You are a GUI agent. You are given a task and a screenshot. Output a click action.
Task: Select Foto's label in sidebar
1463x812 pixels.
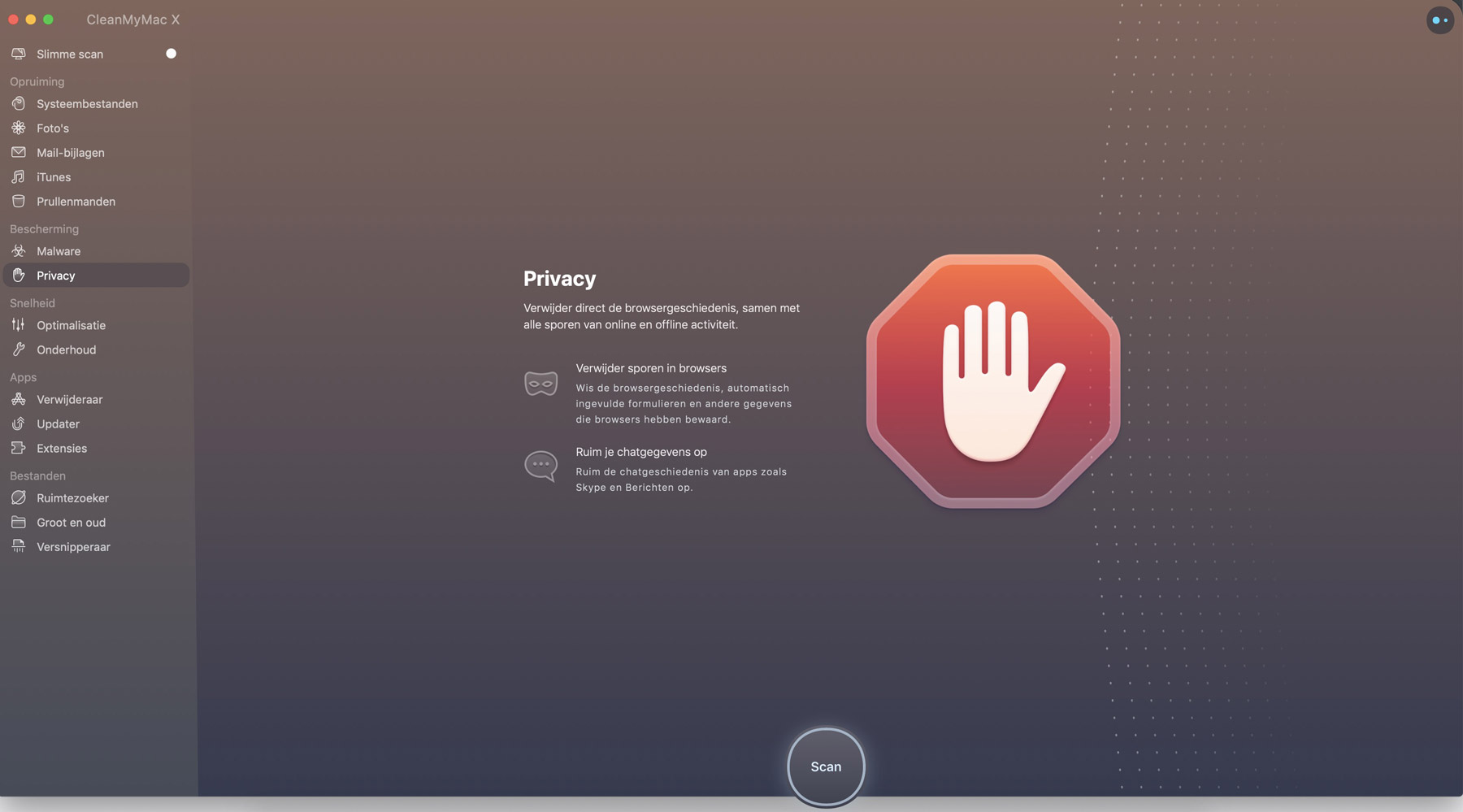(53, 128)
